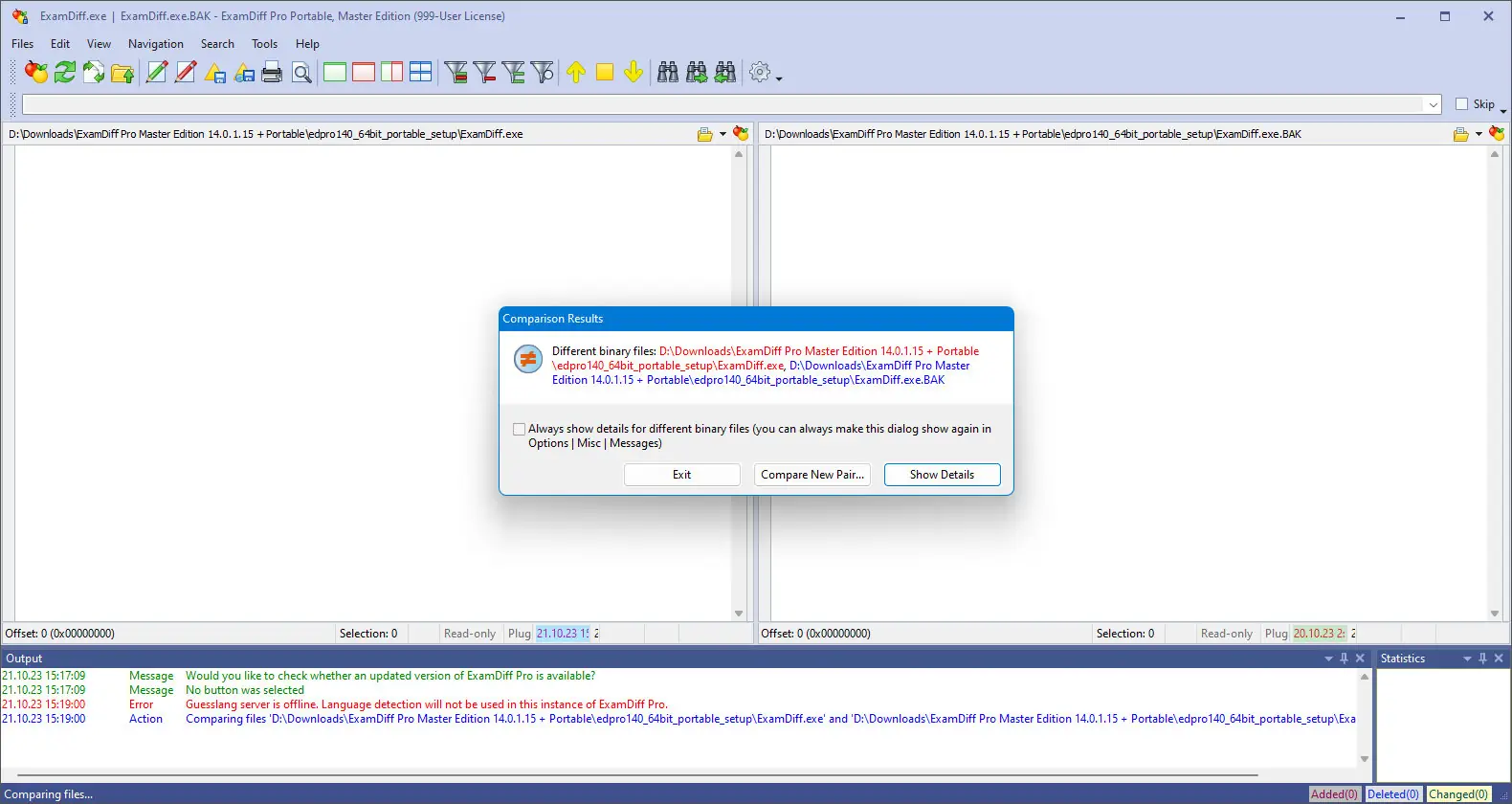This screenshot has height=804, width=1512.
Task: Click the red pencil edit icon
Action: [186, 72]
